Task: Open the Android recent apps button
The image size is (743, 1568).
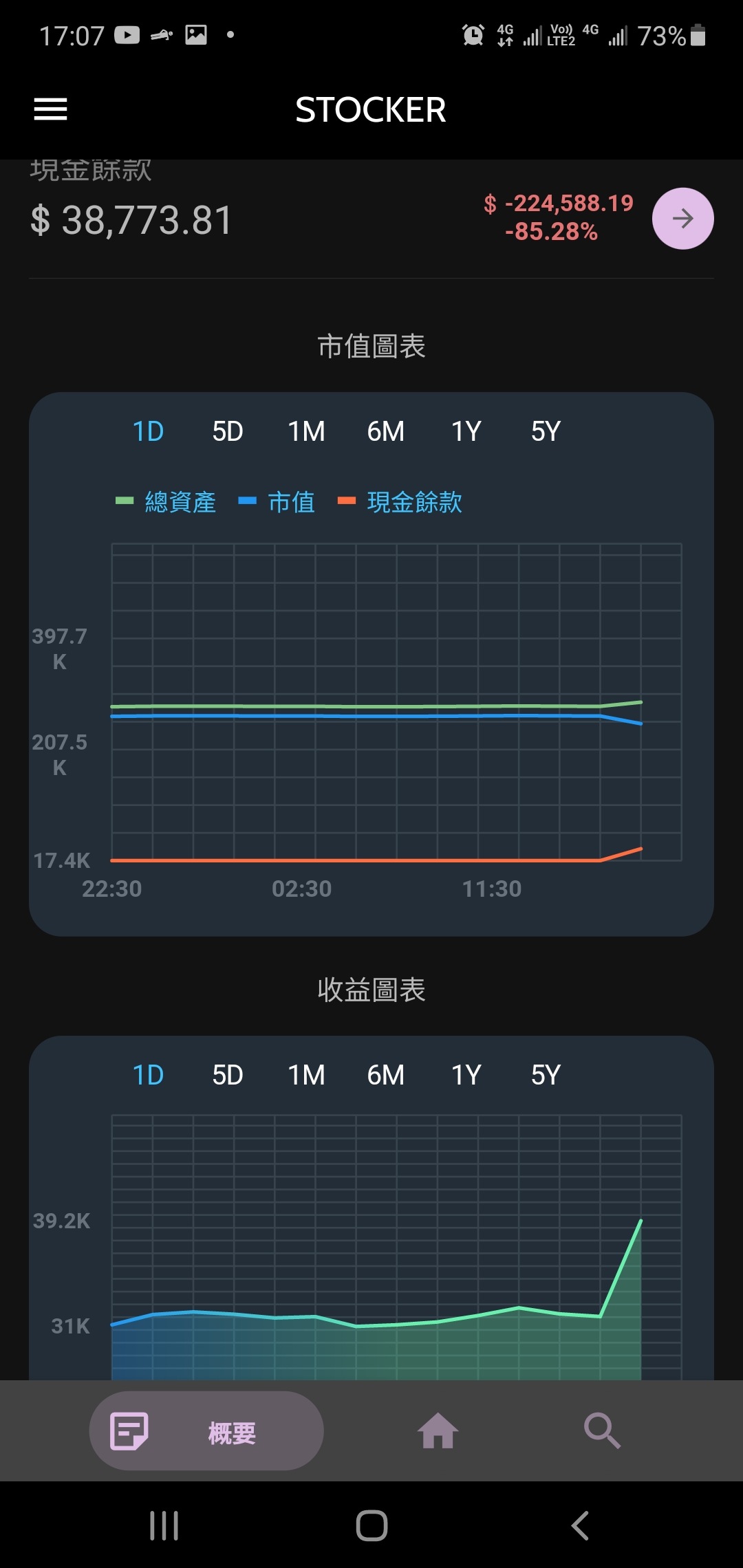Action: (x=164, y=1525)
